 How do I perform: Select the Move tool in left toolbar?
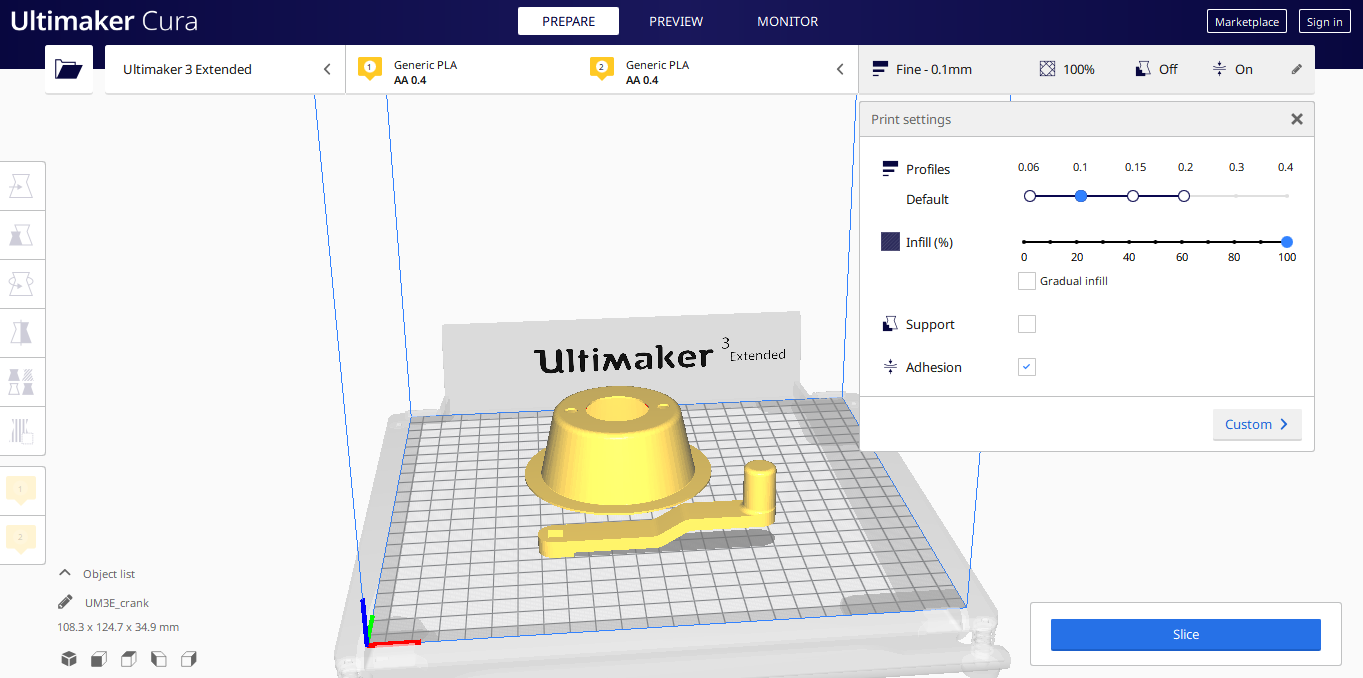[x=21, y=186]
